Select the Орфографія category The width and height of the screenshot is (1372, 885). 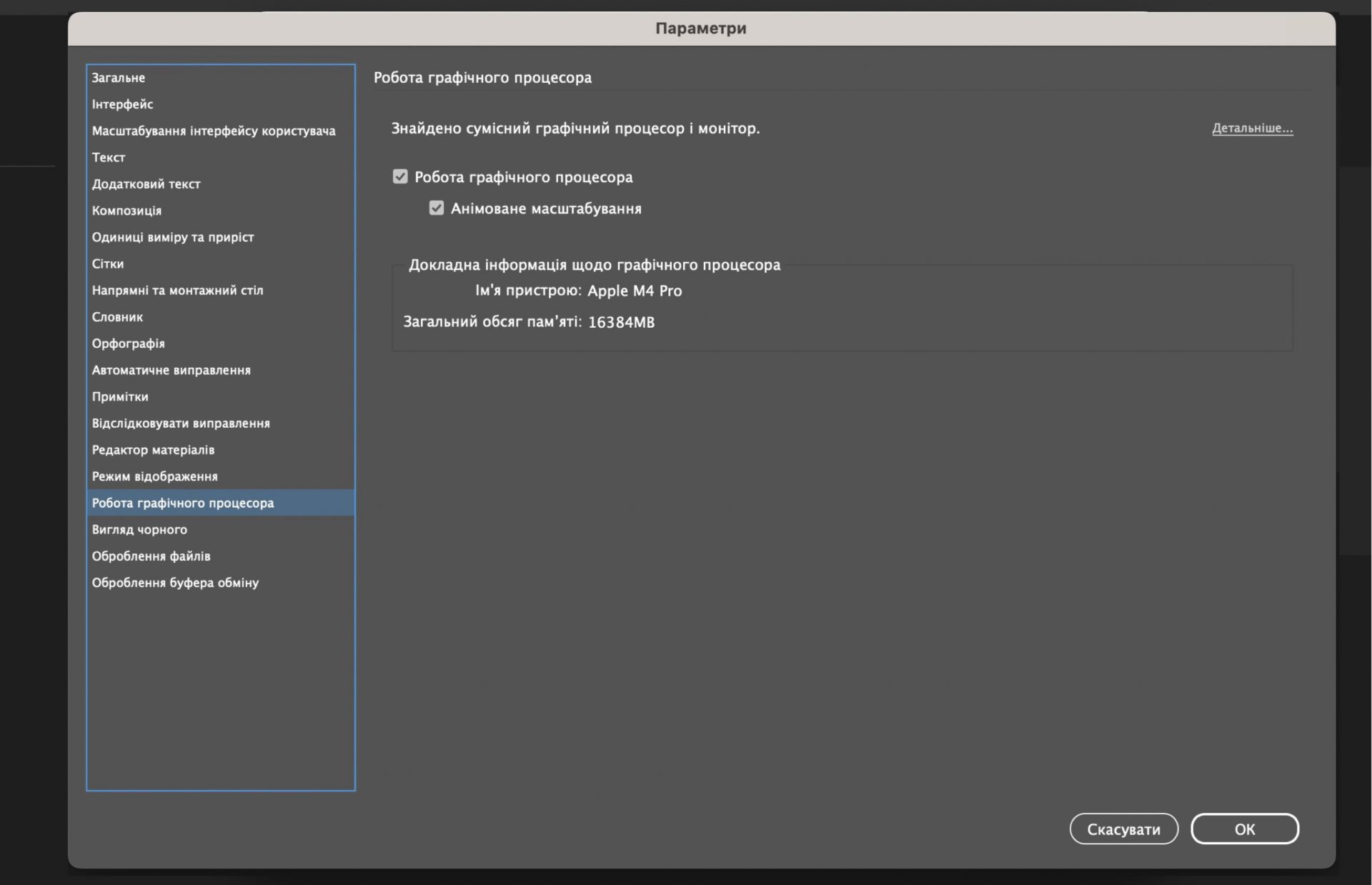[x=129, y=344]
